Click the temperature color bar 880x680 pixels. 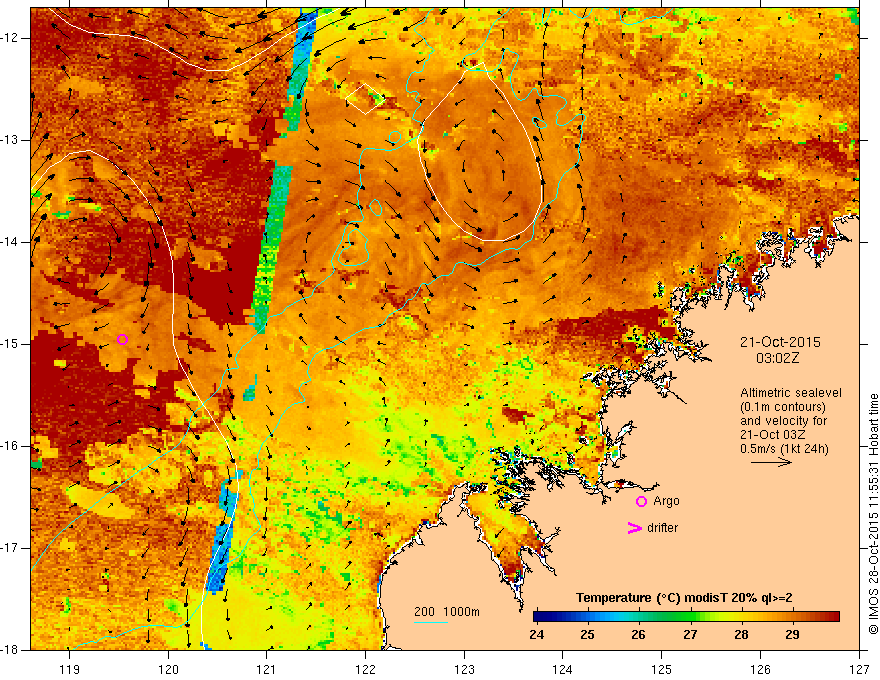pyautogui.click(x=686, y=617)
